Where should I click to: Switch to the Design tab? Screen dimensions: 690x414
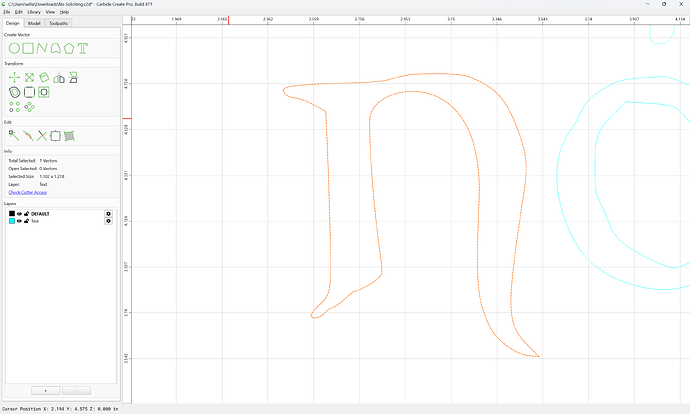(13, 23)
